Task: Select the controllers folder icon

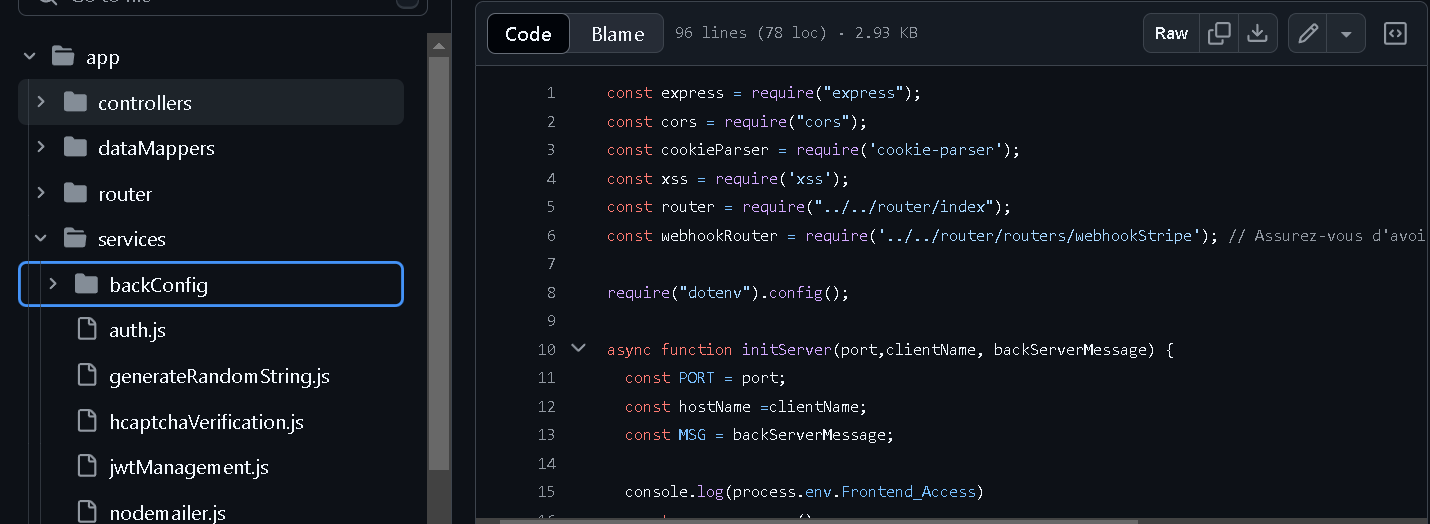Action: pyautogui.click(x=75, y=102)
